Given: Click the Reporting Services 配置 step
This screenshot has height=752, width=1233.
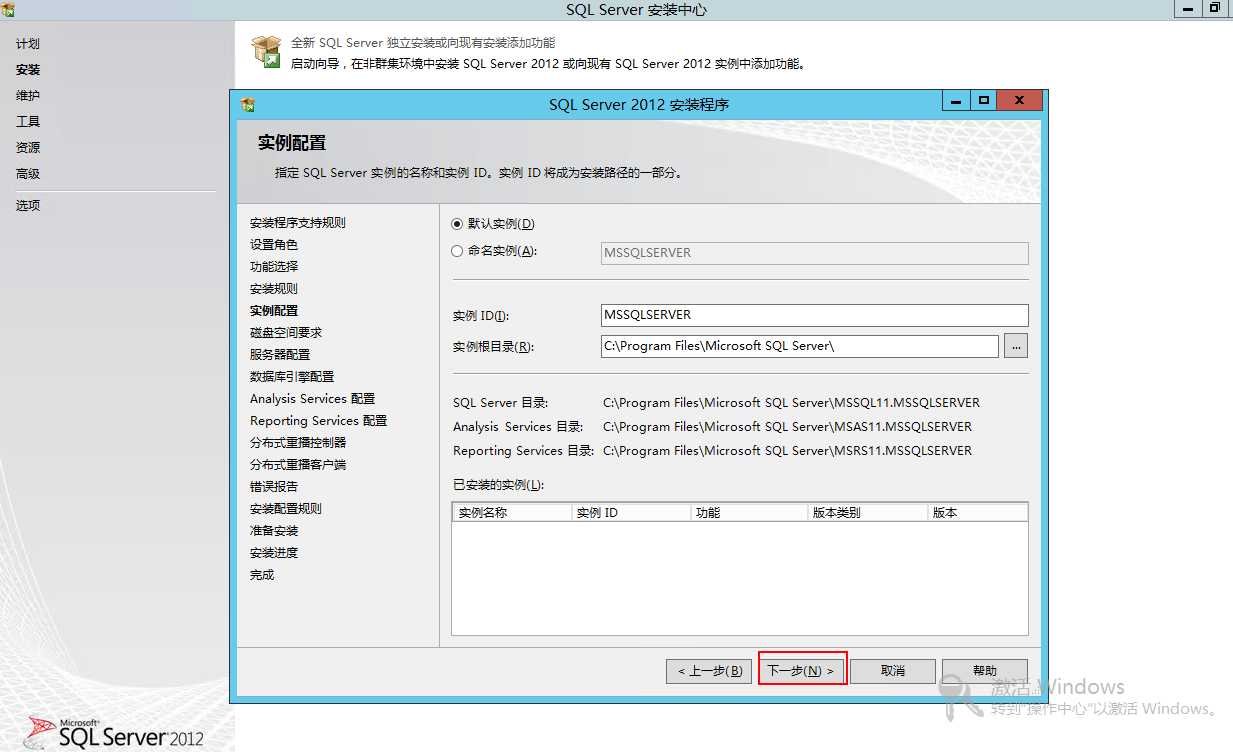Looking at the screenshot, I should point(319,421).
